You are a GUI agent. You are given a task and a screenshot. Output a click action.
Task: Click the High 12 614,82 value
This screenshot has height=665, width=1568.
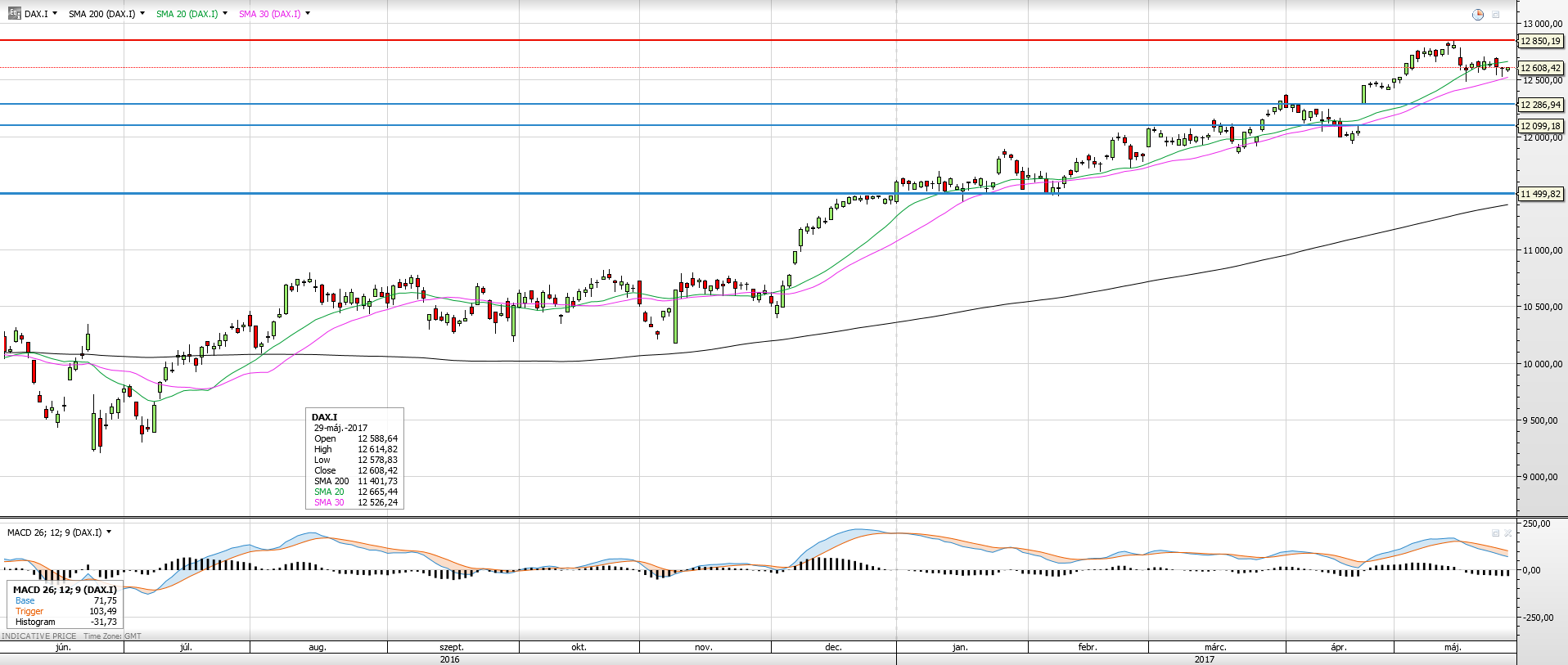pos(377,449)
